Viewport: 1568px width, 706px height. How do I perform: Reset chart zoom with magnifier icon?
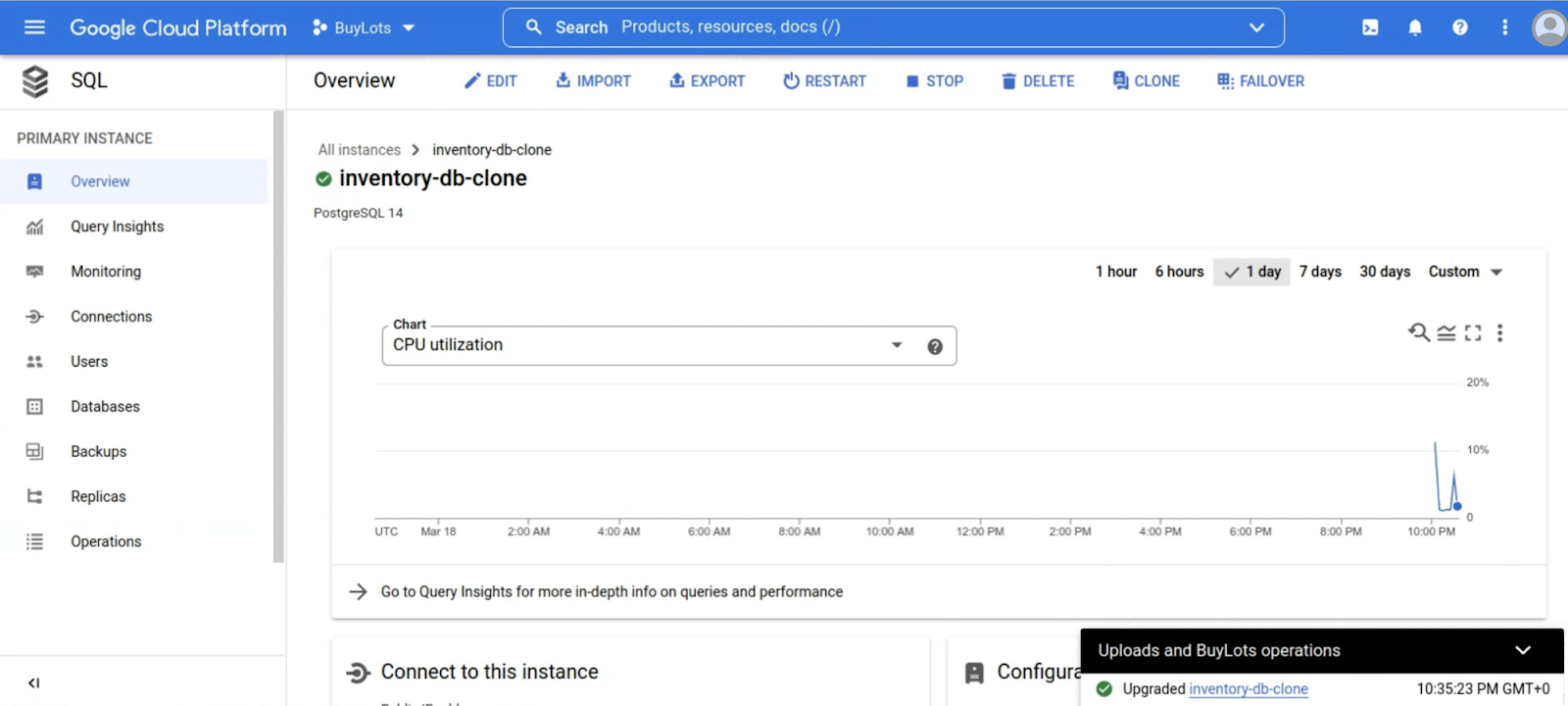1418,332
